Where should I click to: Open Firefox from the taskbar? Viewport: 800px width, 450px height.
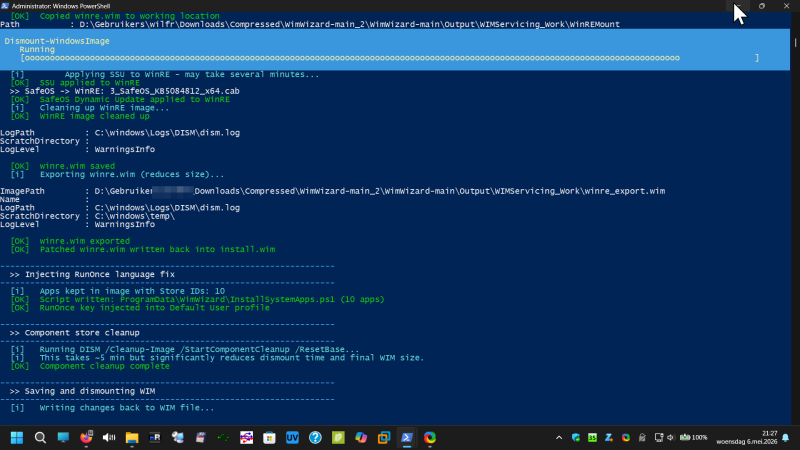click(x=86, y=437)
